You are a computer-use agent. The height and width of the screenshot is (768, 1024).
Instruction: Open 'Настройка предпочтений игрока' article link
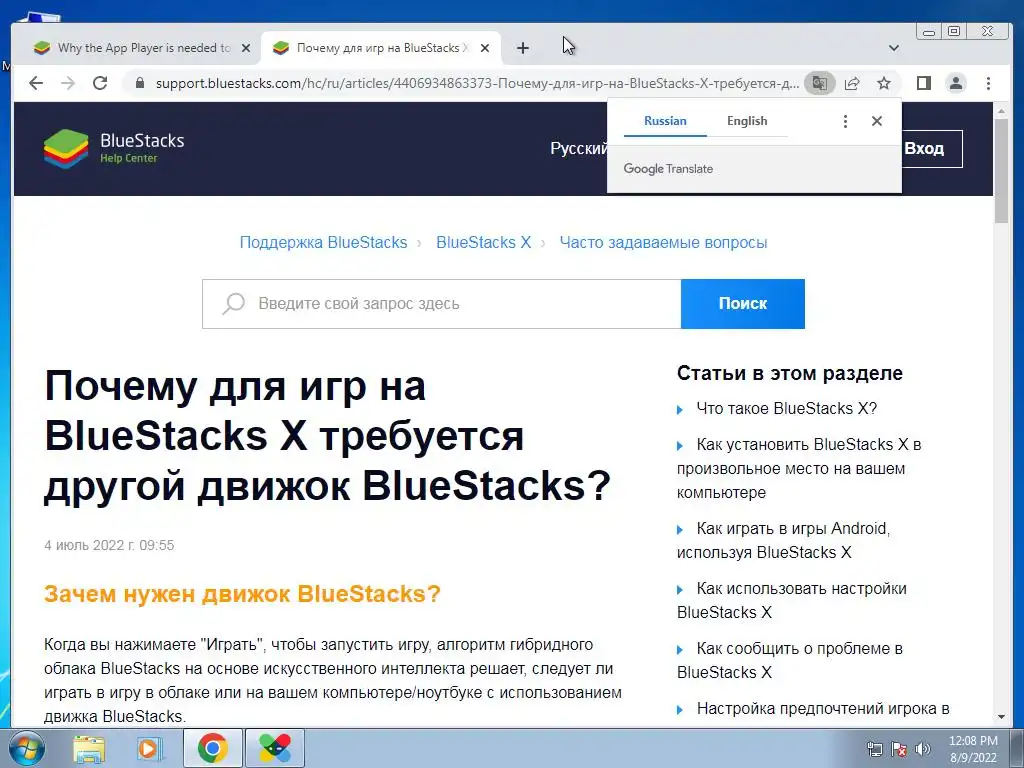[823, 709]
